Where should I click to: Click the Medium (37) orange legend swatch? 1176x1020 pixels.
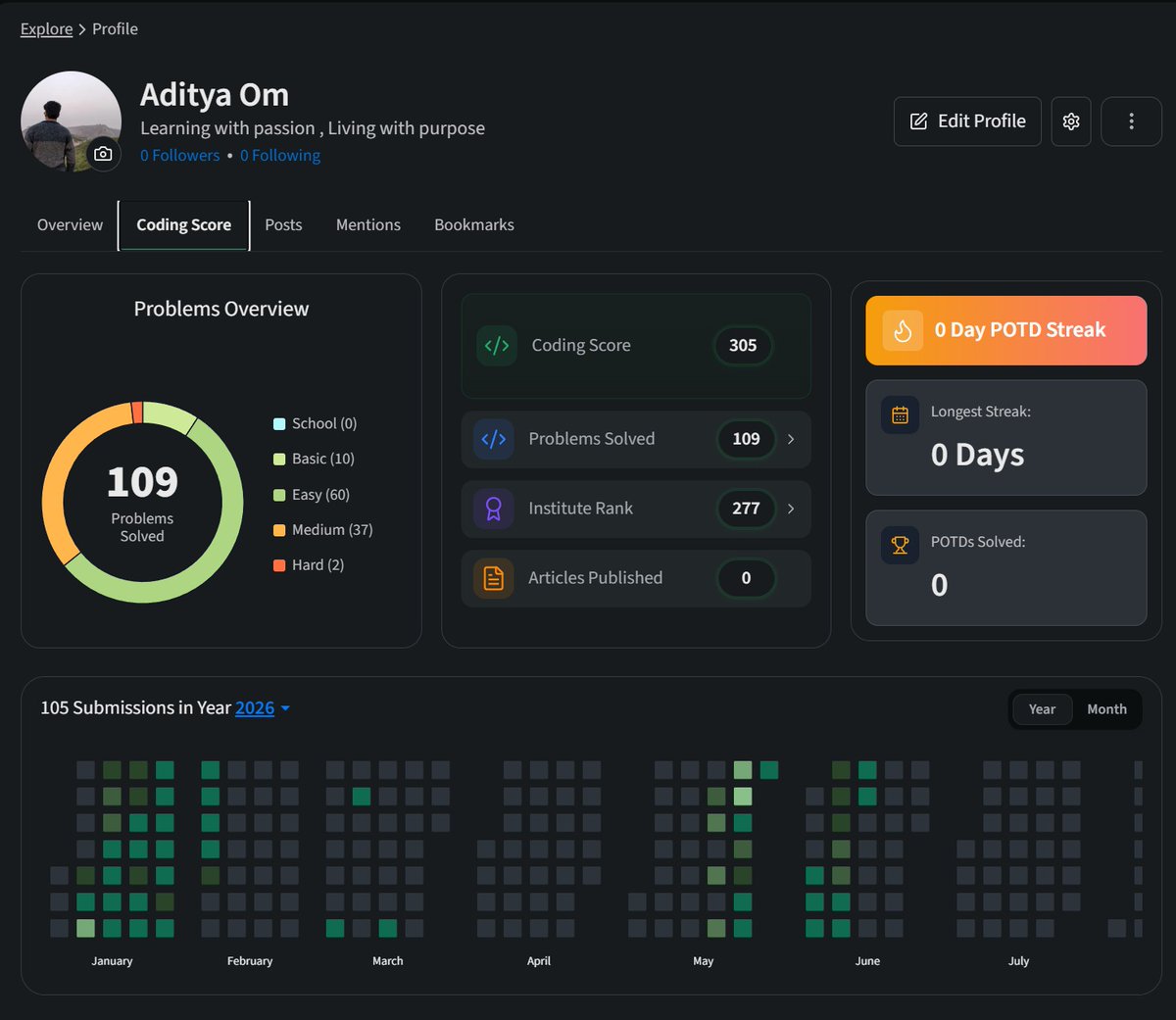(279, 530)
